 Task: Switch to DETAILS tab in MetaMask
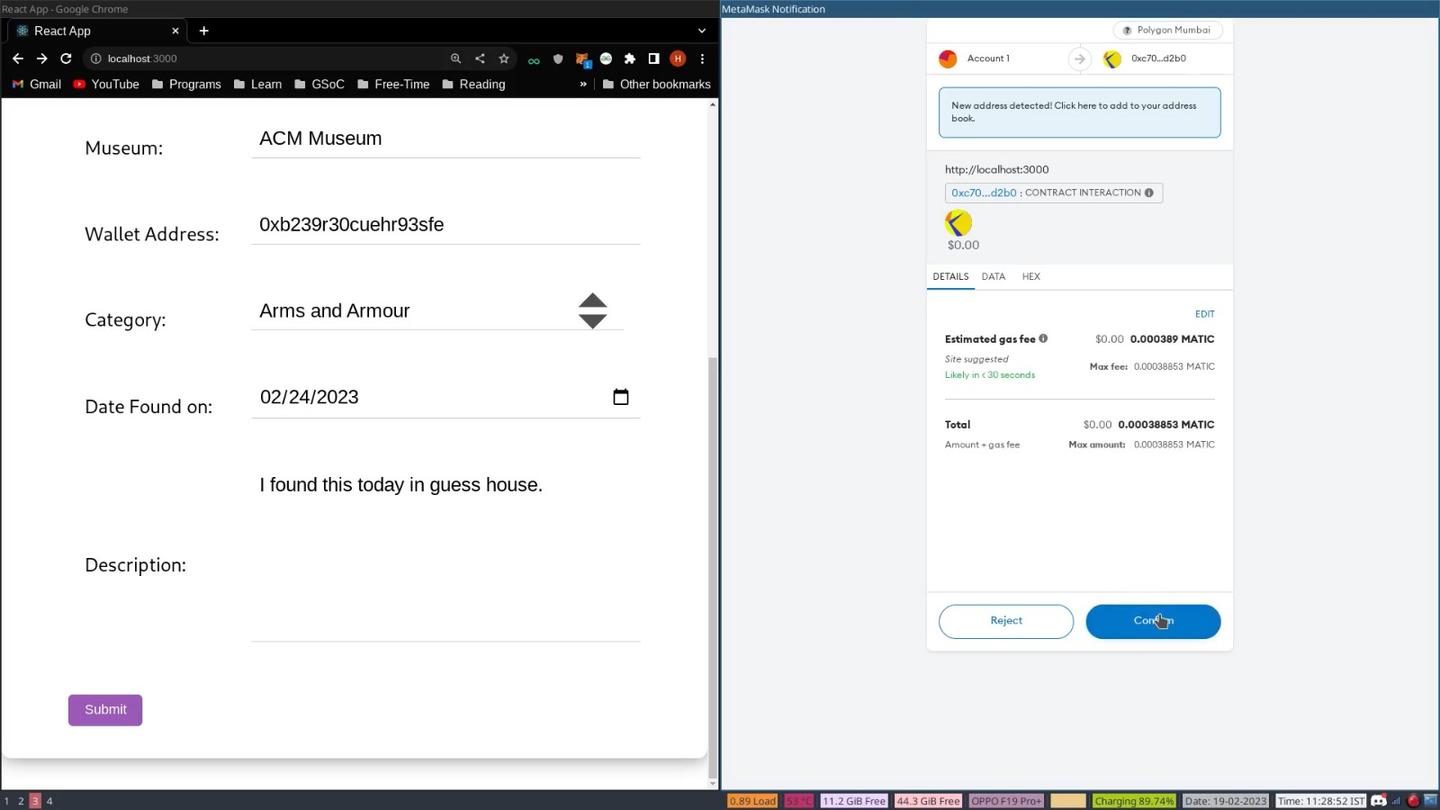tap(950, 277)
